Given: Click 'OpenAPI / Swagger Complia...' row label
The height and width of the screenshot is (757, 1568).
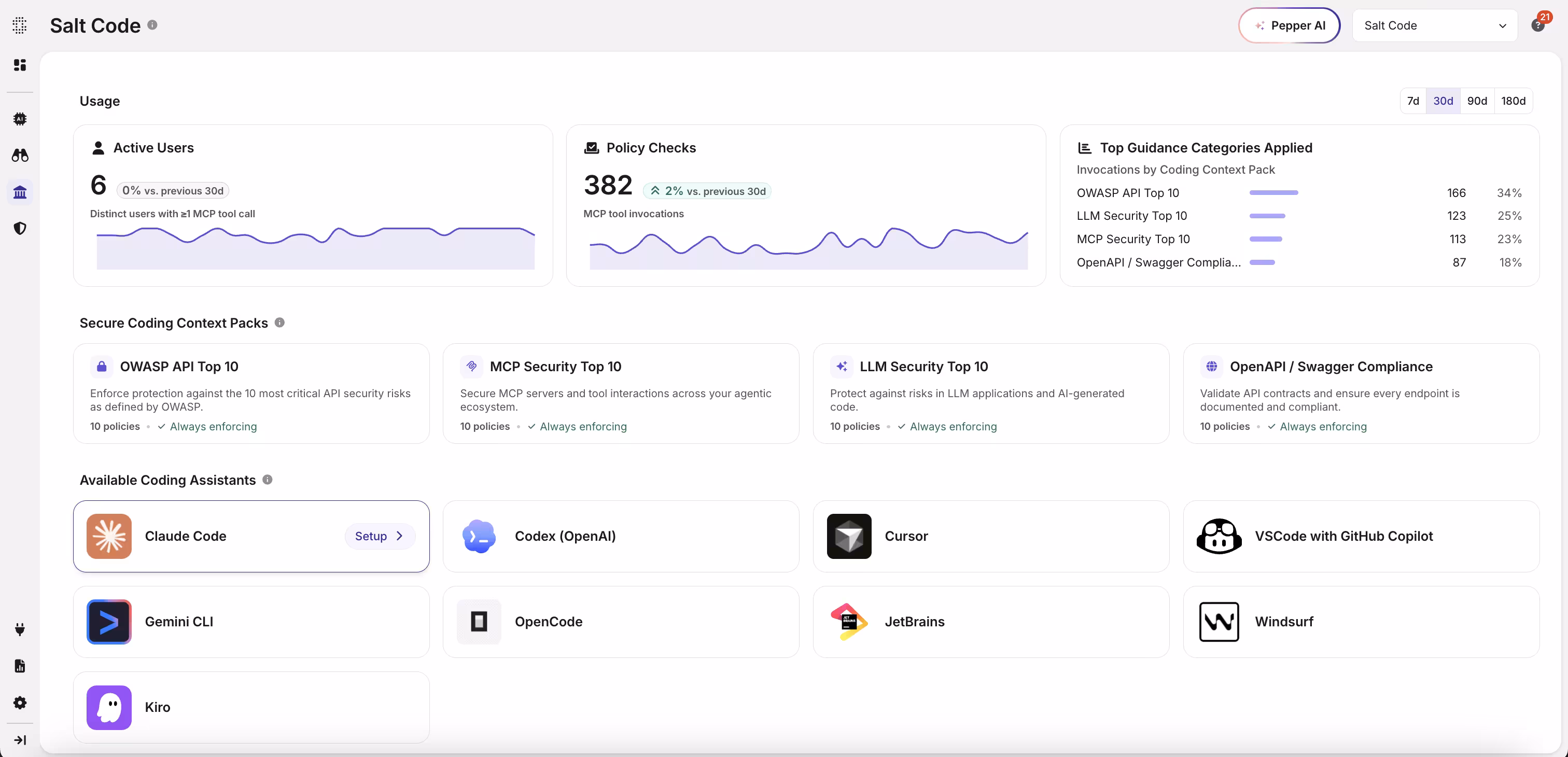Looking at the screenshot, I should click(1158, 262).
